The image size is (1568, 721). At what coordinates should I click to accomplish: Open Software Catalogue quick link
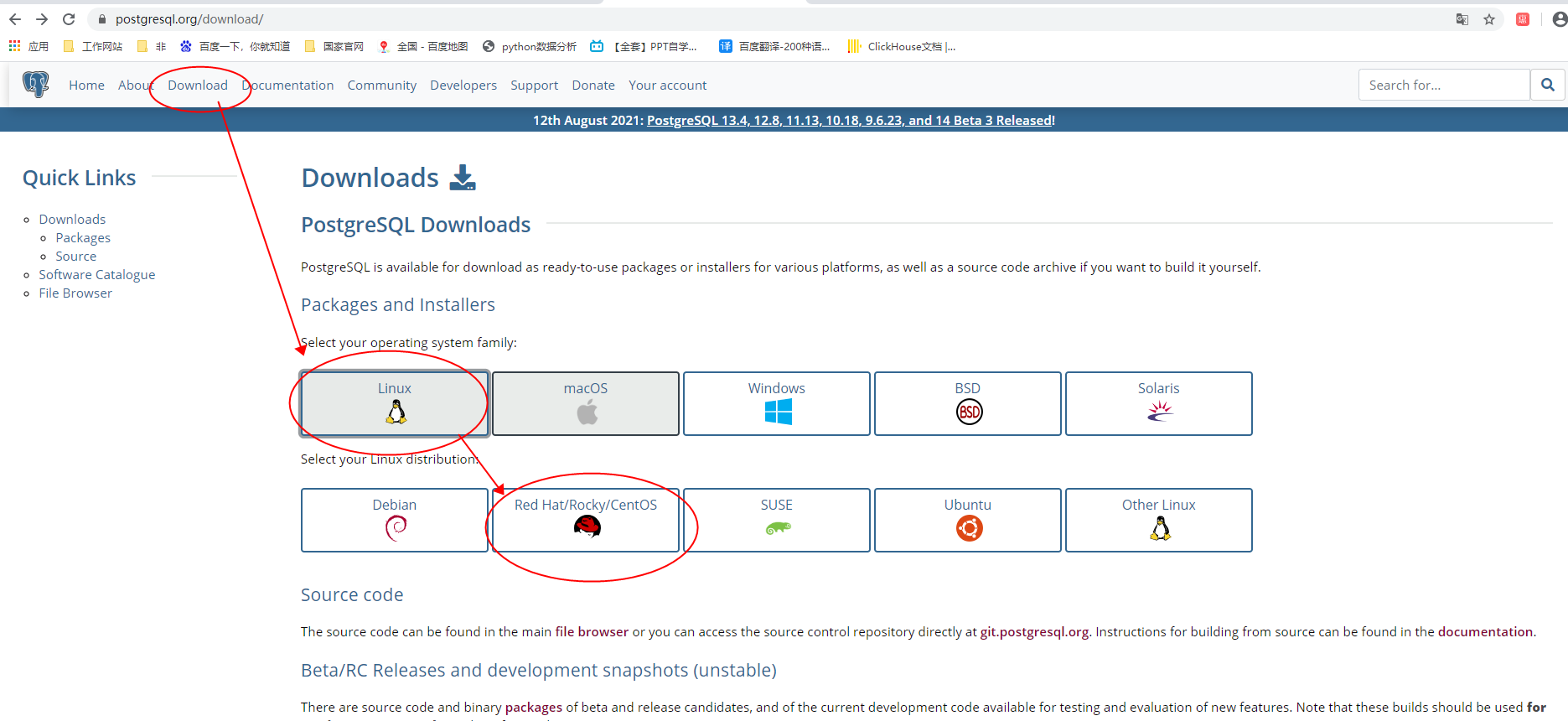click(97, 274)
